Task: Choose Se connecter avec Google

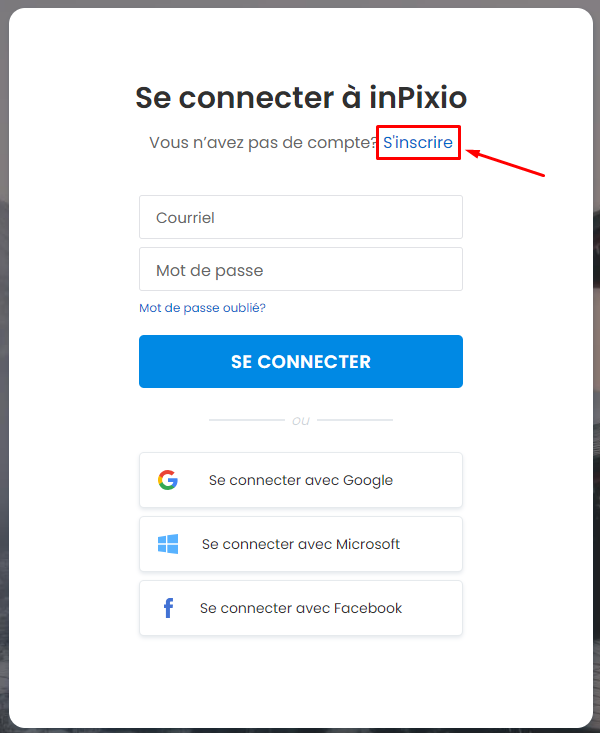Action: click(301, 480)
